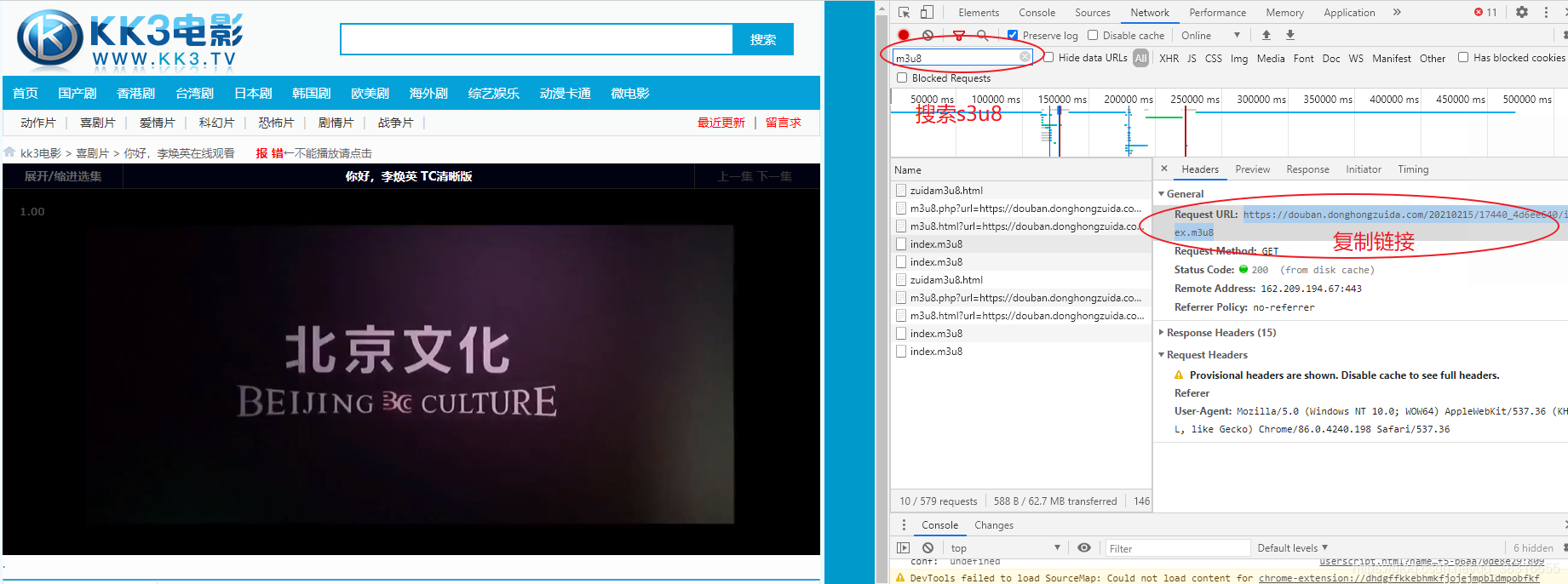Screen dimensions: 1568x584
Task: Check the Has blocked cookies checkbox
Action: (1463, 57)
